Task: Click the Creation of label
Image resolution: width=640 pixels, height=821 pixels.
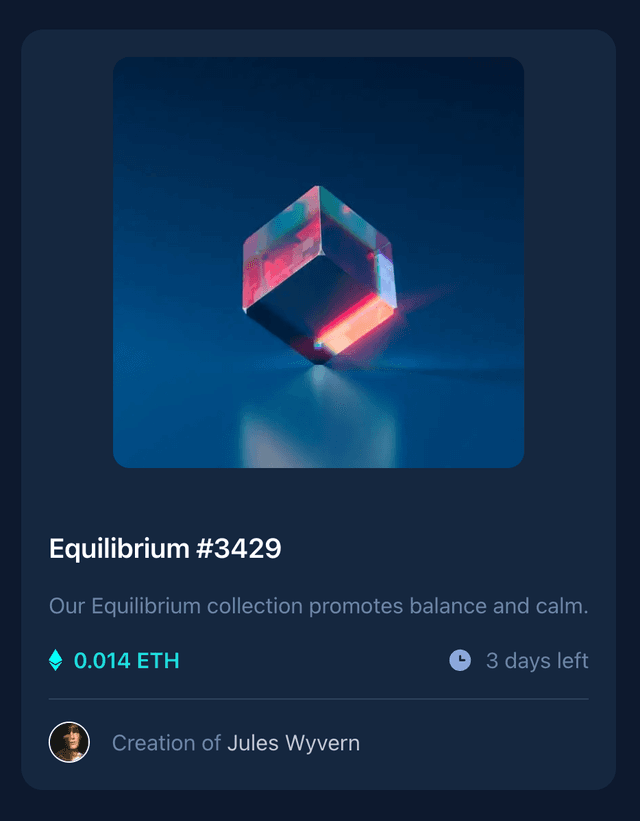Action: coord(166,743)
